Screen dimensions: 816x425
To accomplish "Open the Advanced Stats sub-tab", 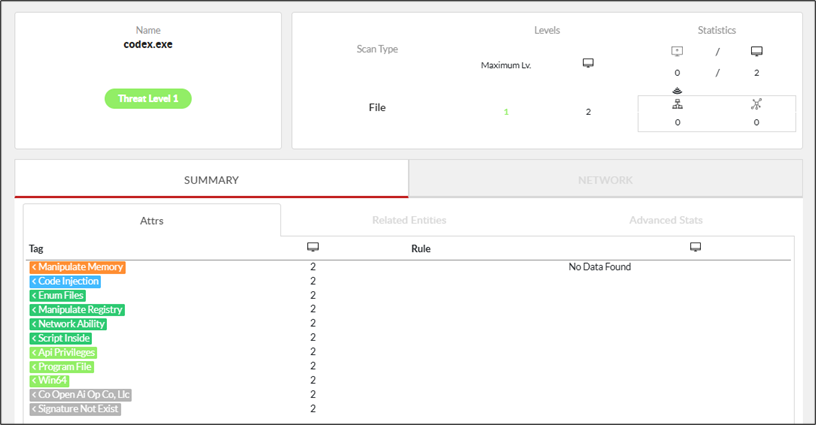I will [666, 220].
